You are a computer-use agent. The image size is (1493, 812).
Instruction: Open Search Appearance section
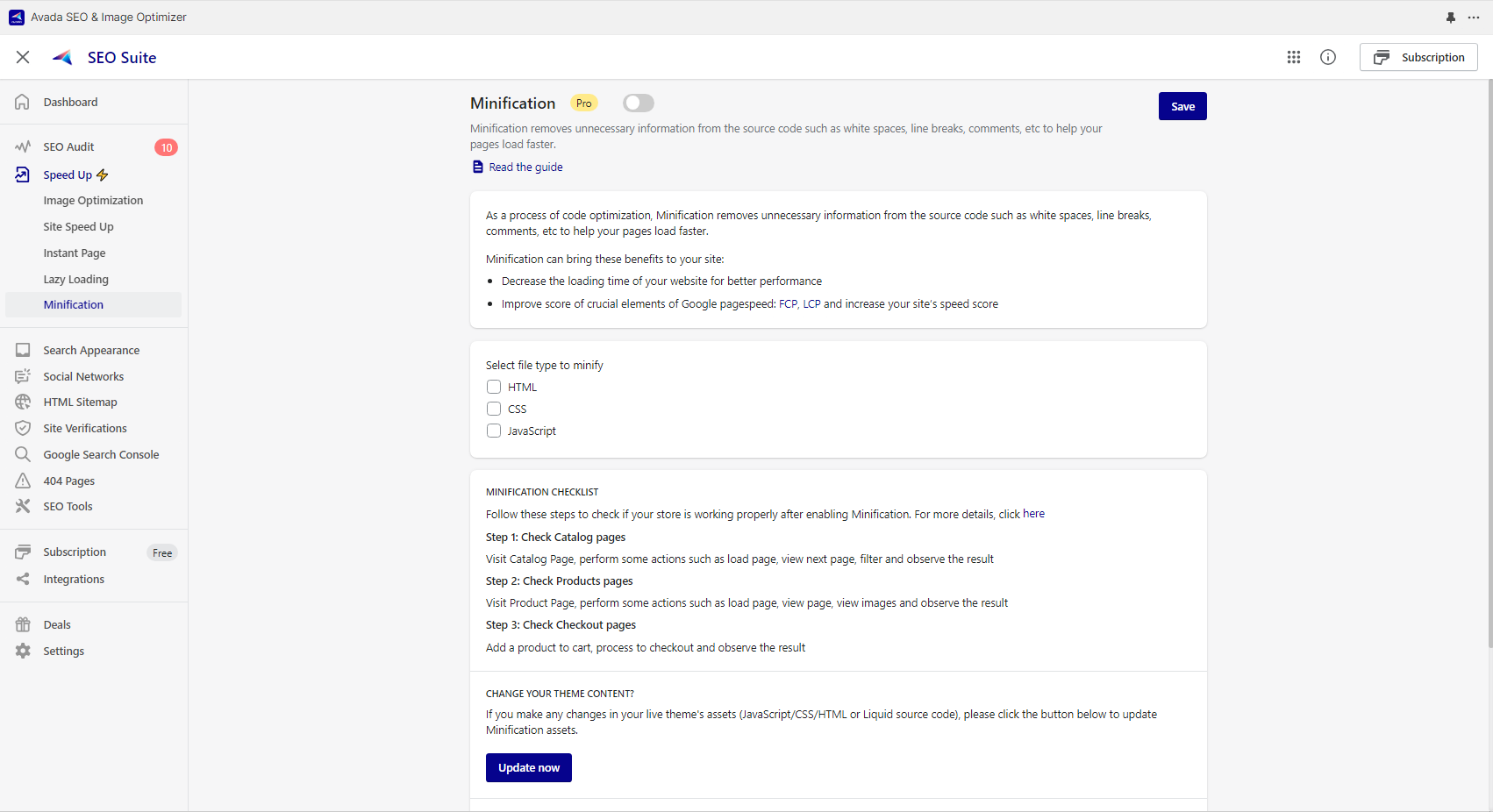coord(94,350)
